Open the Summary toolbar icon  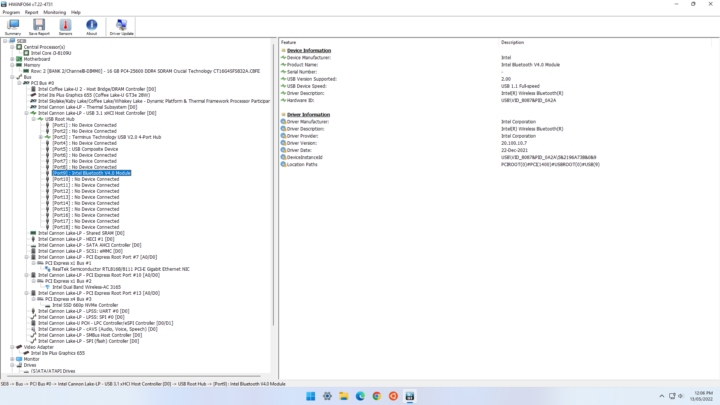(13, 27)
